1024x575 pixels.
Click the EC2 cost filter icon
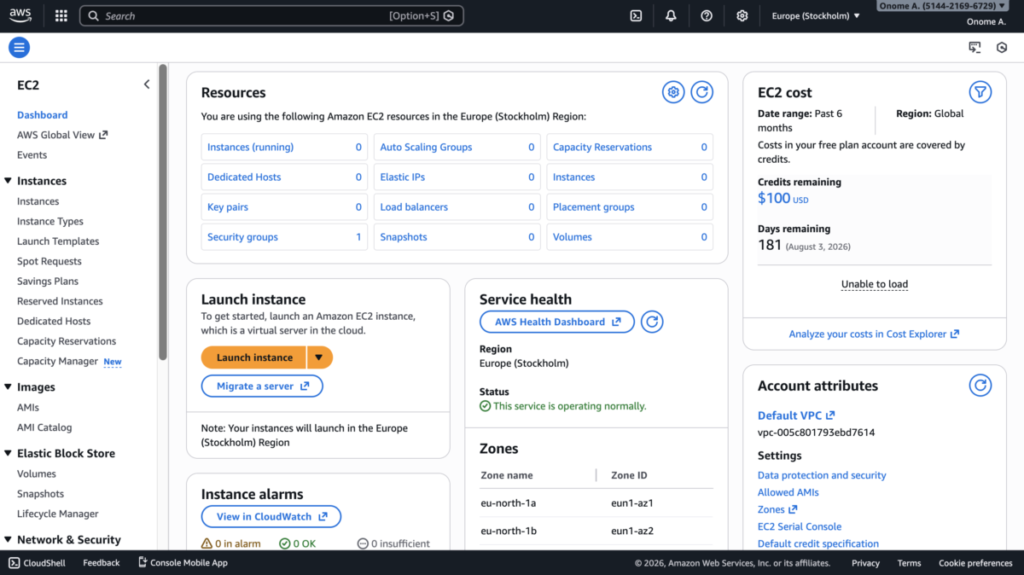click(980, 92)
